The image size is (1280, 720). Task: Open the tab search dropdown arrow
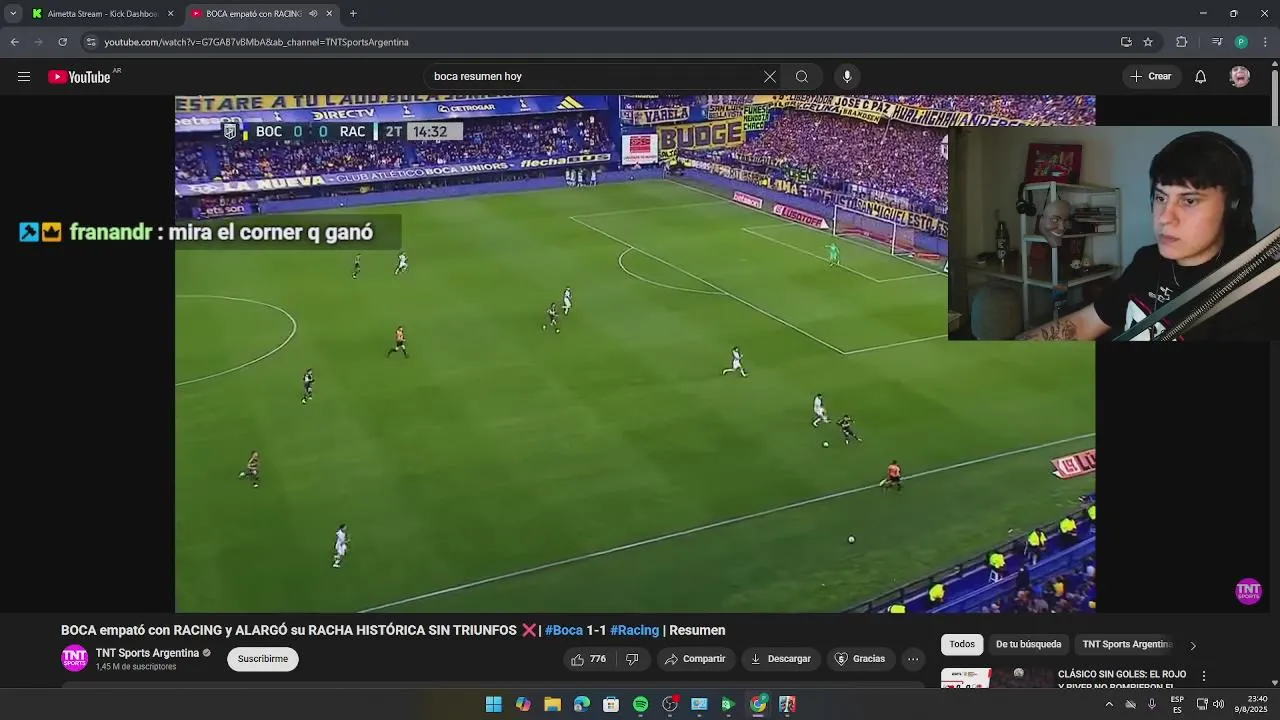tap(13, 14)
